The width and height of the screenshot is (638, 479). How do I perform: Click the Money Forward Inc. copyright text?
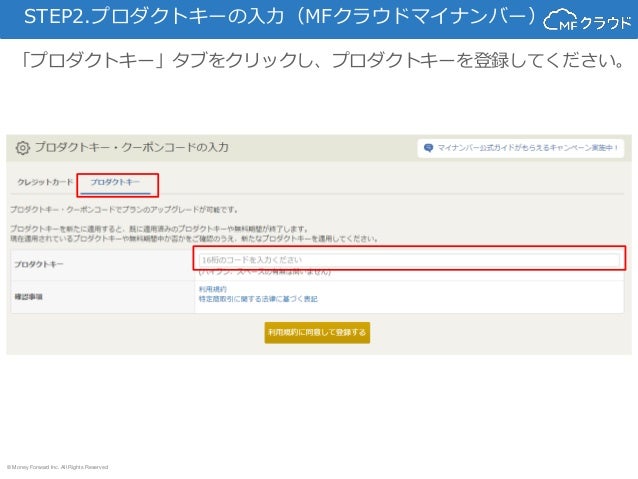pos(57,467)
